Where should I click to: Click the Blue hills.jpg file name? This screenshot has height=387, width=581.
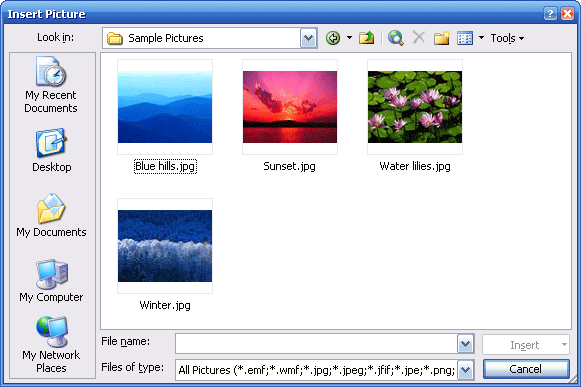165,166
